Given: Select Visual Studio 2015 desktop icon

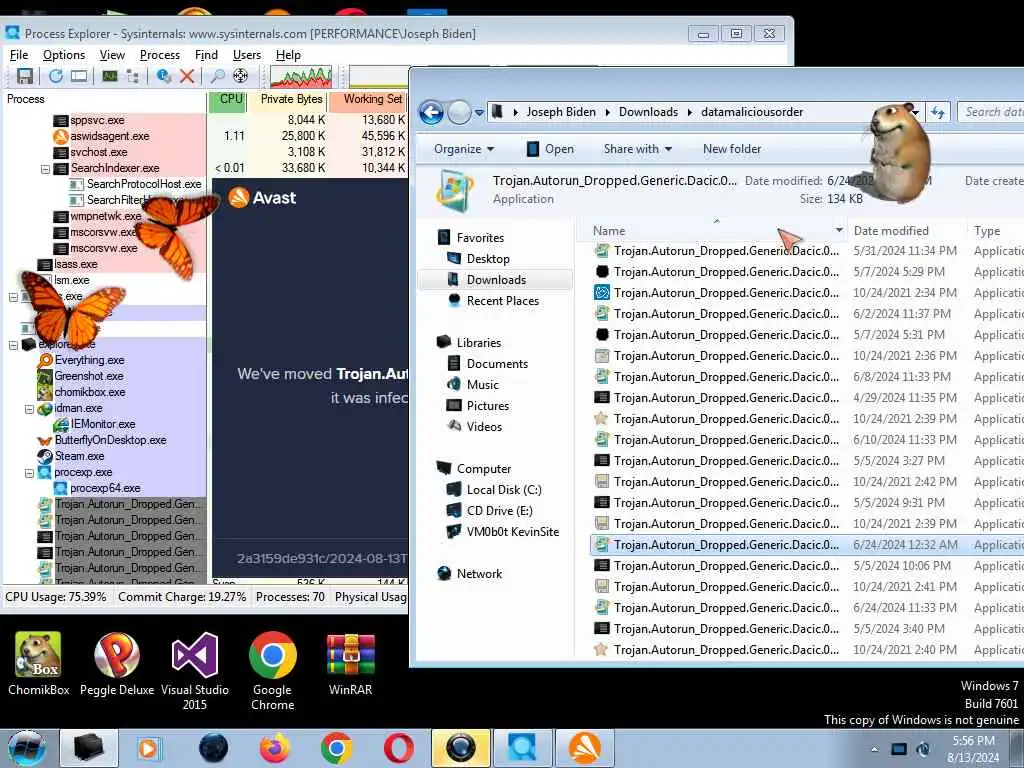Looking at the screenshot, I should [x=195, y=671].
